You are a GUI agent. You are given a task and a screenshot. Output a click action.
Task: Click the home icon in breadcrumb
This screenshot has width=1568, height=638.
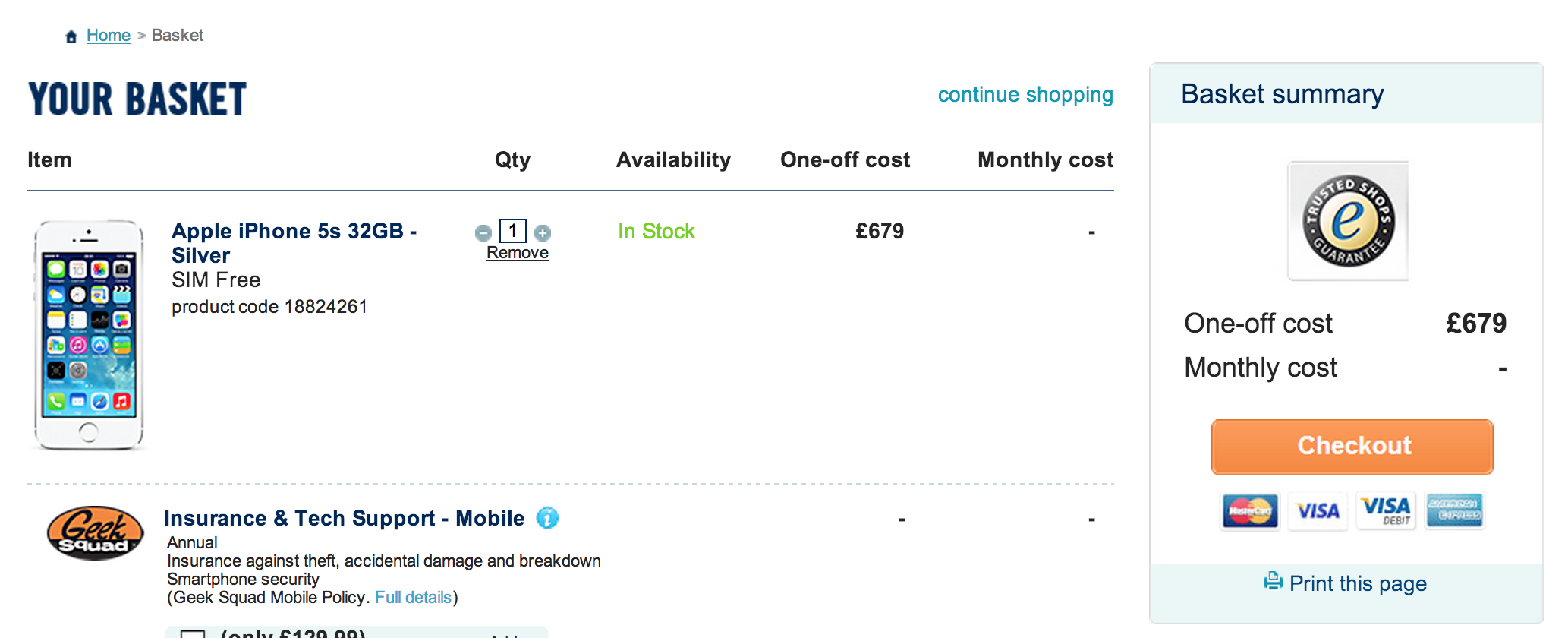[x=71, y=36]
